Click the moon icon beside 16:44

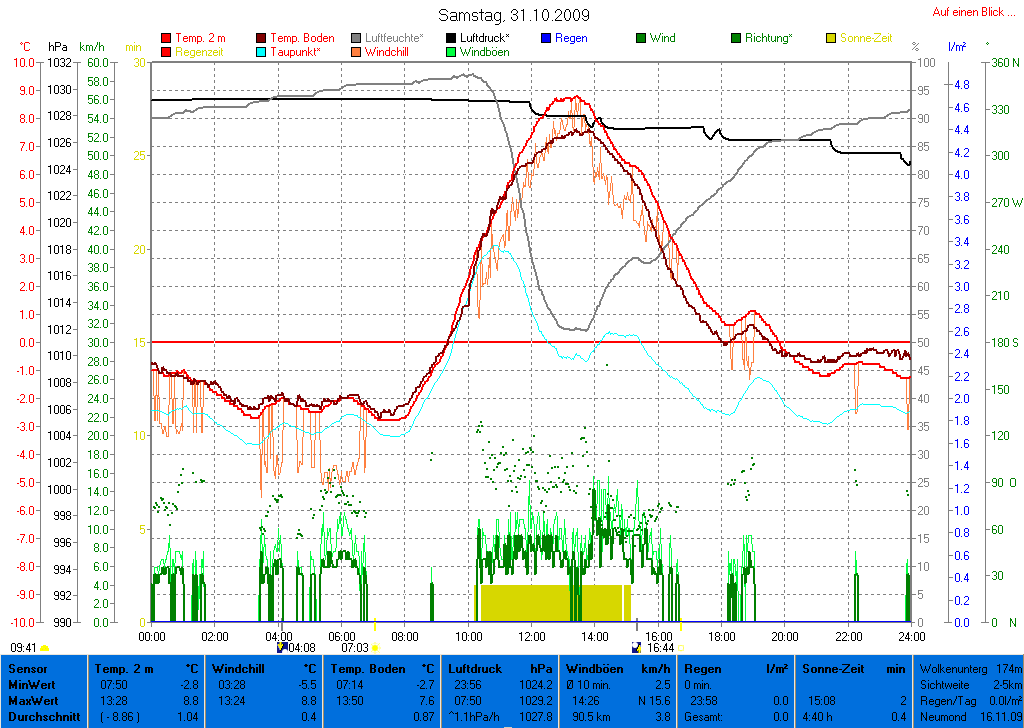pyautogui.click(x=637, y=648)
